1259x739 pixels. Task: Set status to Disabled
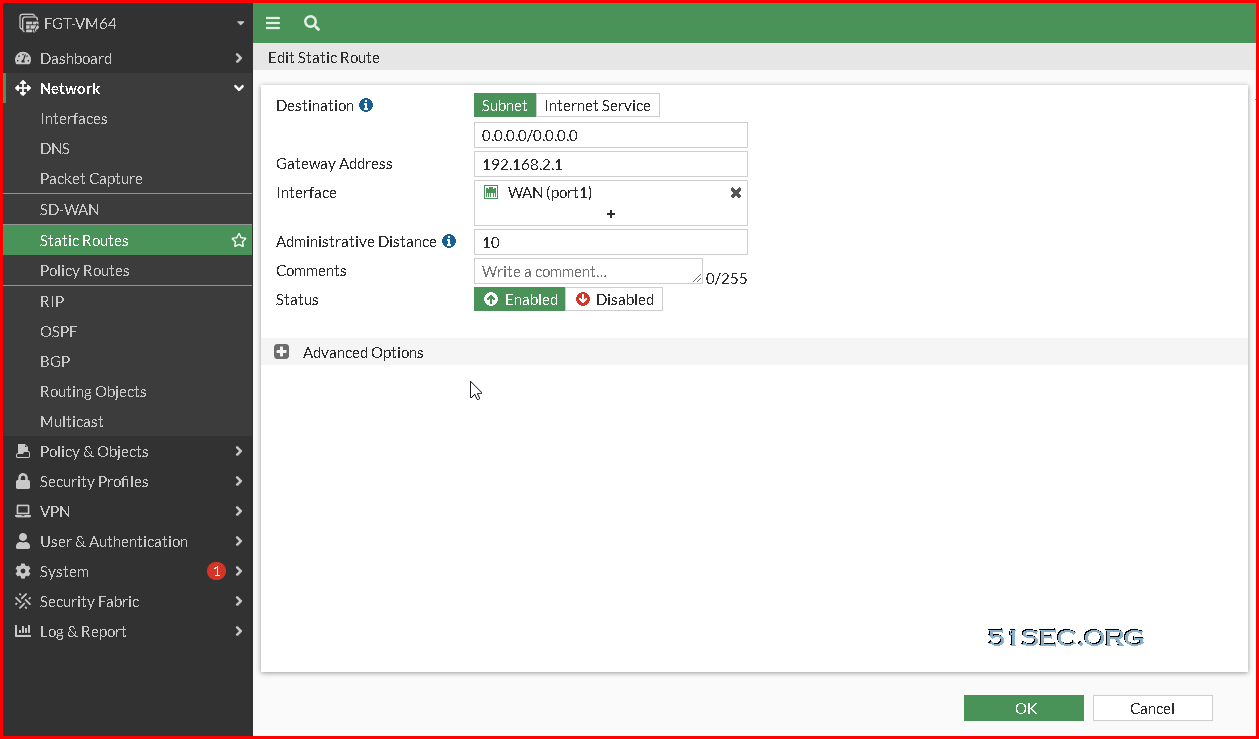[614, 299]
